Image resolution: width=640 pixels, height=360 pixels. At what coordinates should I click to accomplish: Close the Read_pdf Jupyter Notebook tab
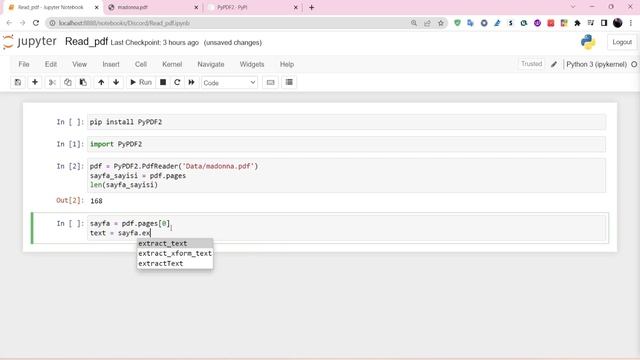(97, 7)
